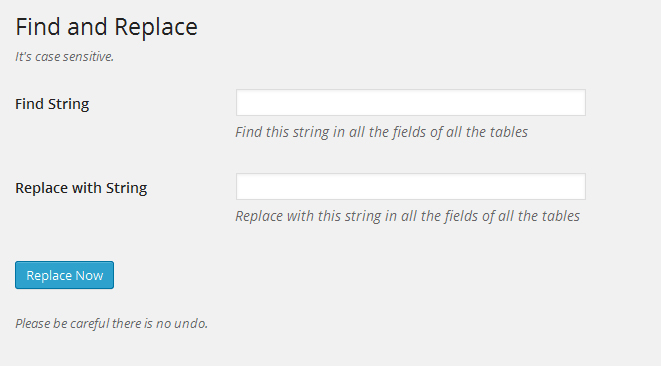This screenshot has height=366, width=661.
Task: Click the Replace Now button
Action: tap(64, 275)
